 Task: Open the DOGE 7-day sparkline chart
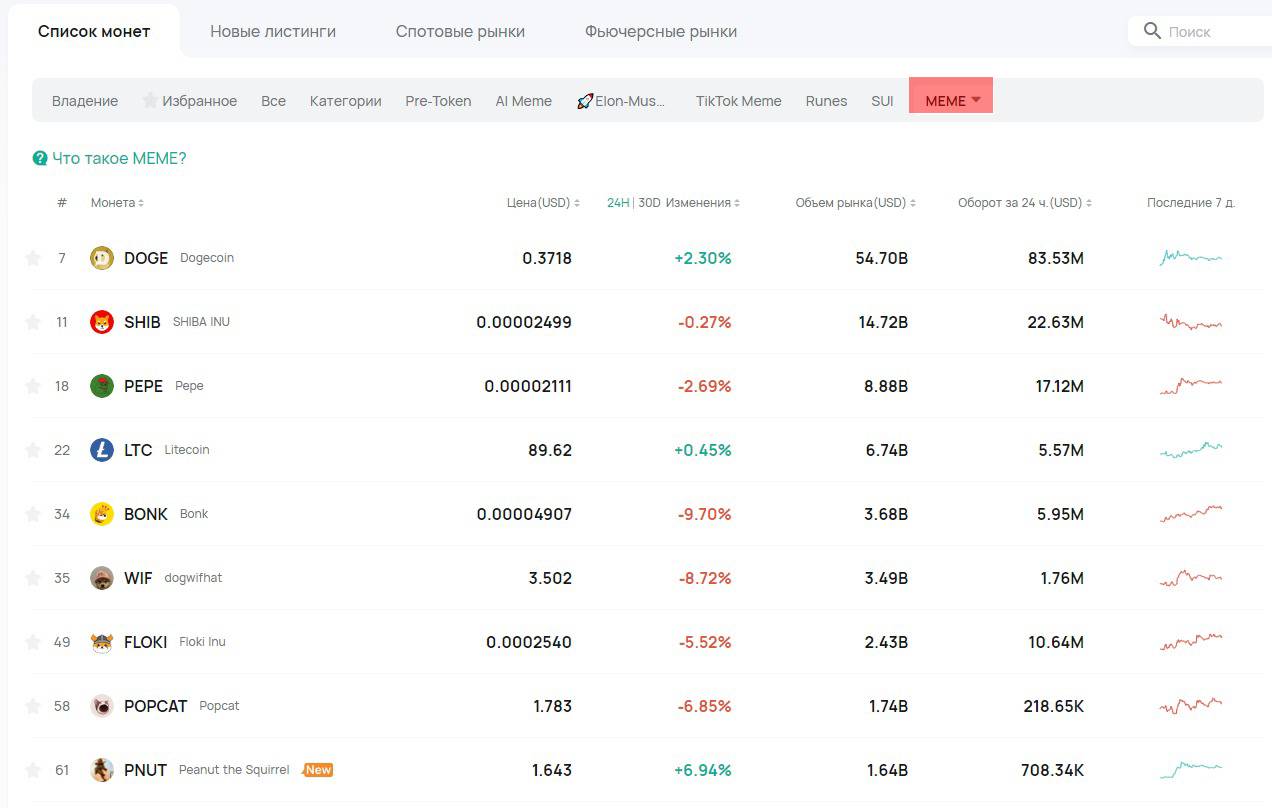pos(1191,257)
